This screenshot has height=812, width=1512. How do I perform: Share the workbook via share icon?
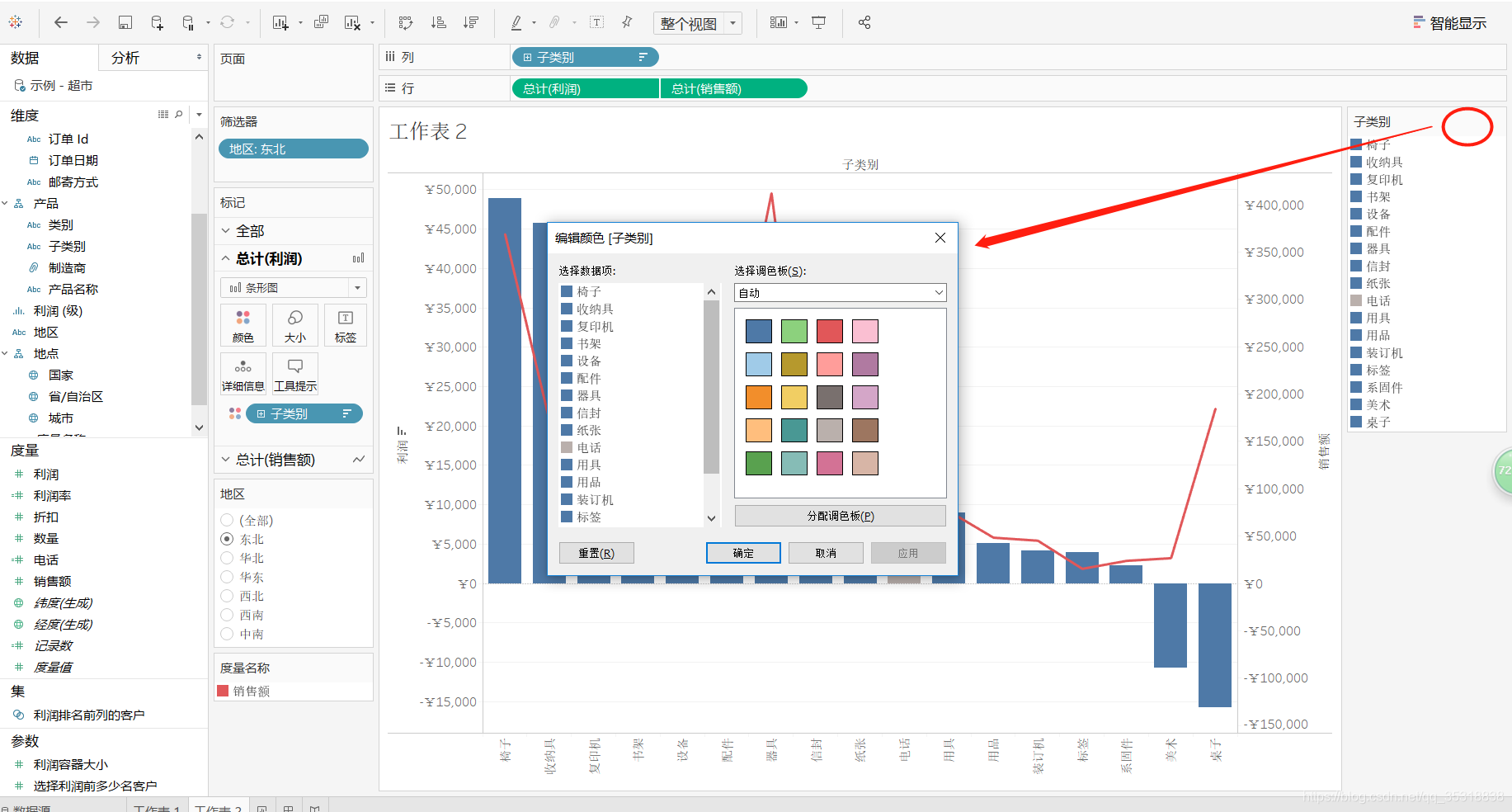pyautogui.click(x=864, y=22)
